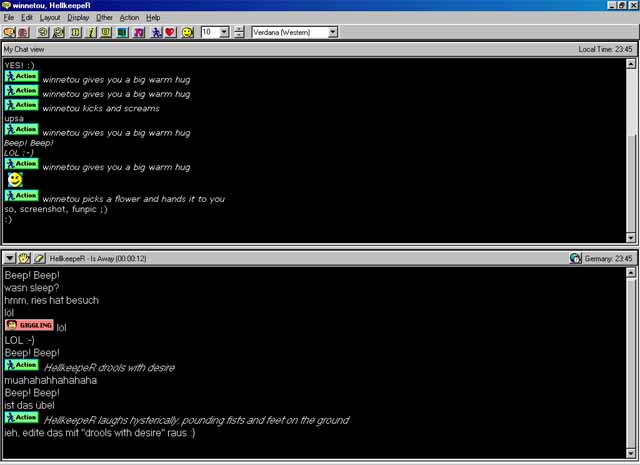640x465 pixels.
Task: Click the red heart icon in toolbar
Action: point(170,32)
